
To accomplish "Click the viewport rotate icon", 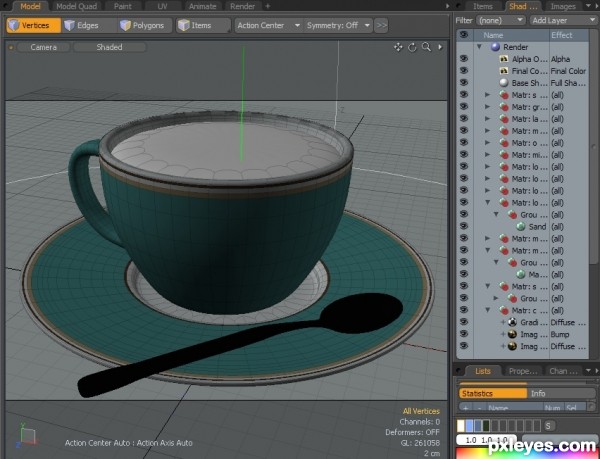I will click(412, 47).
